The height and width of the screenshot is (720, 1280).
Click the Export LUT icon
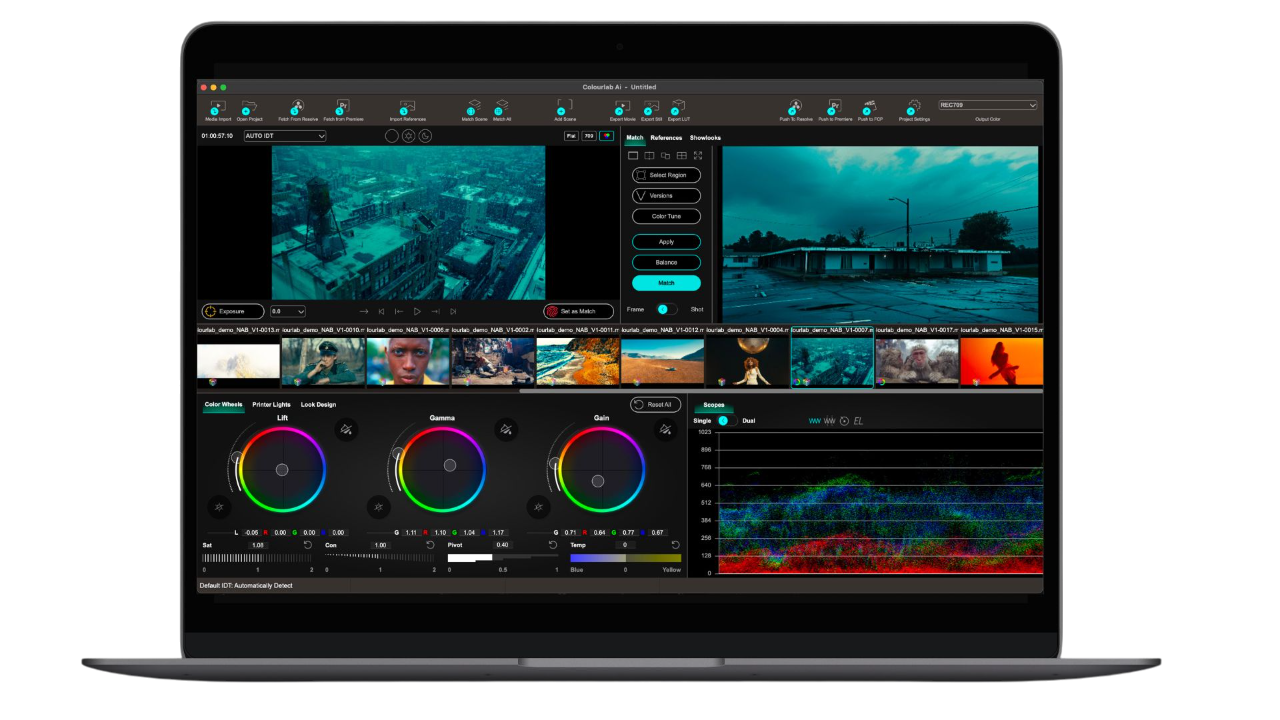[678, 107]
